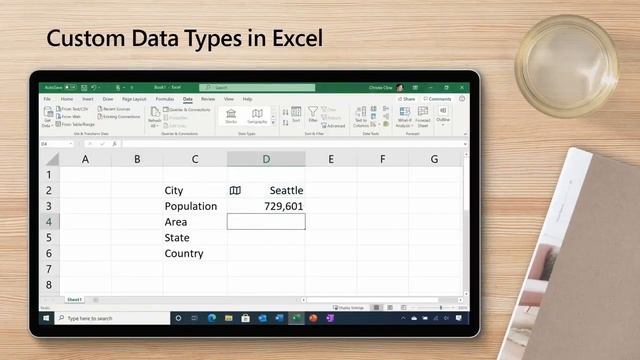Sort ascending A to Z
Image resolution: width=640 pixels, height=360 pixels.
click(x=285, y=112)
